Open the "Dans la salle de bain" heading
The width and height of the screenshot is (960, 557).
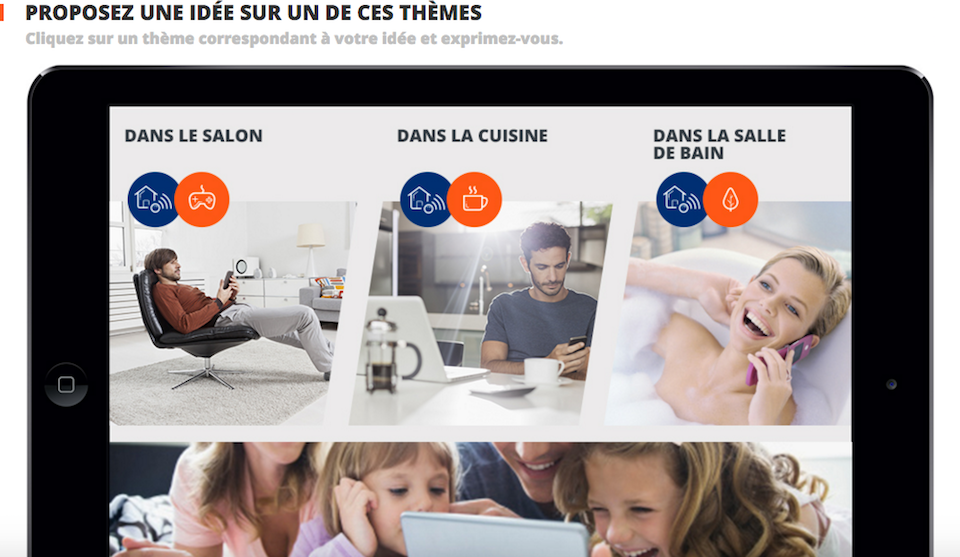[719, 144]
